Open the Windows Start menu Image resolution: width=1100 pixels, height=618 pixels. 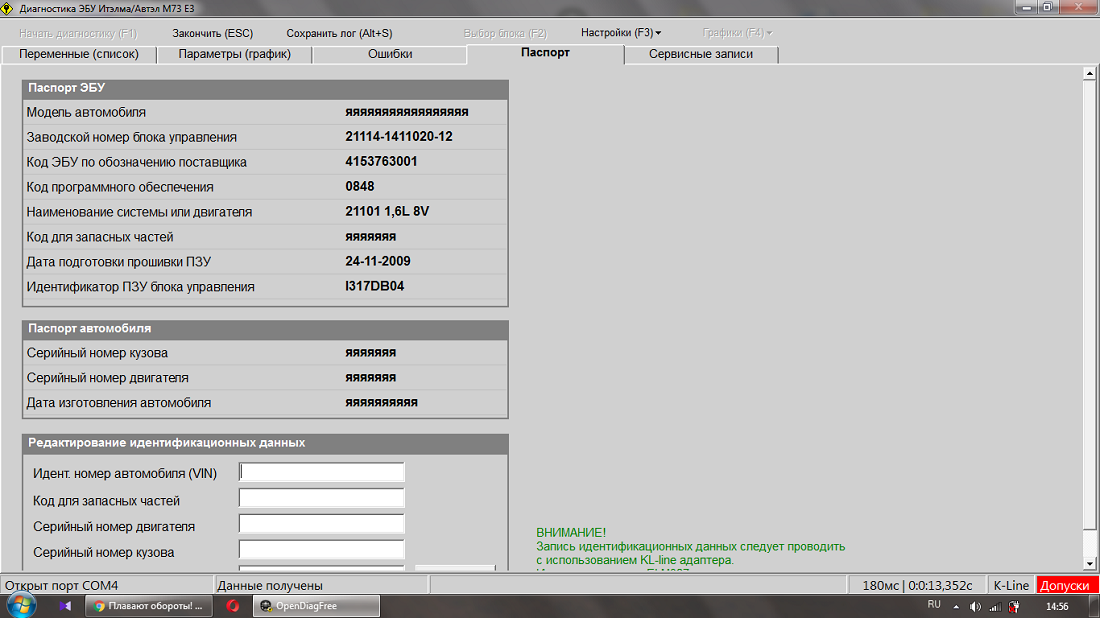click(x=21, y=605)
